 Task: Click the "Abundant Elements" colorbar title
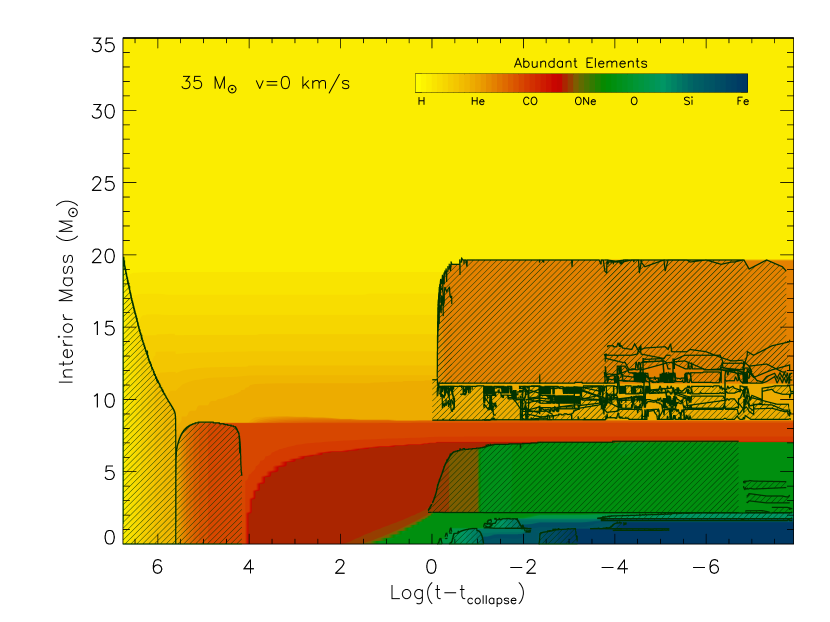pyautogui.click(x=580, y=63)
